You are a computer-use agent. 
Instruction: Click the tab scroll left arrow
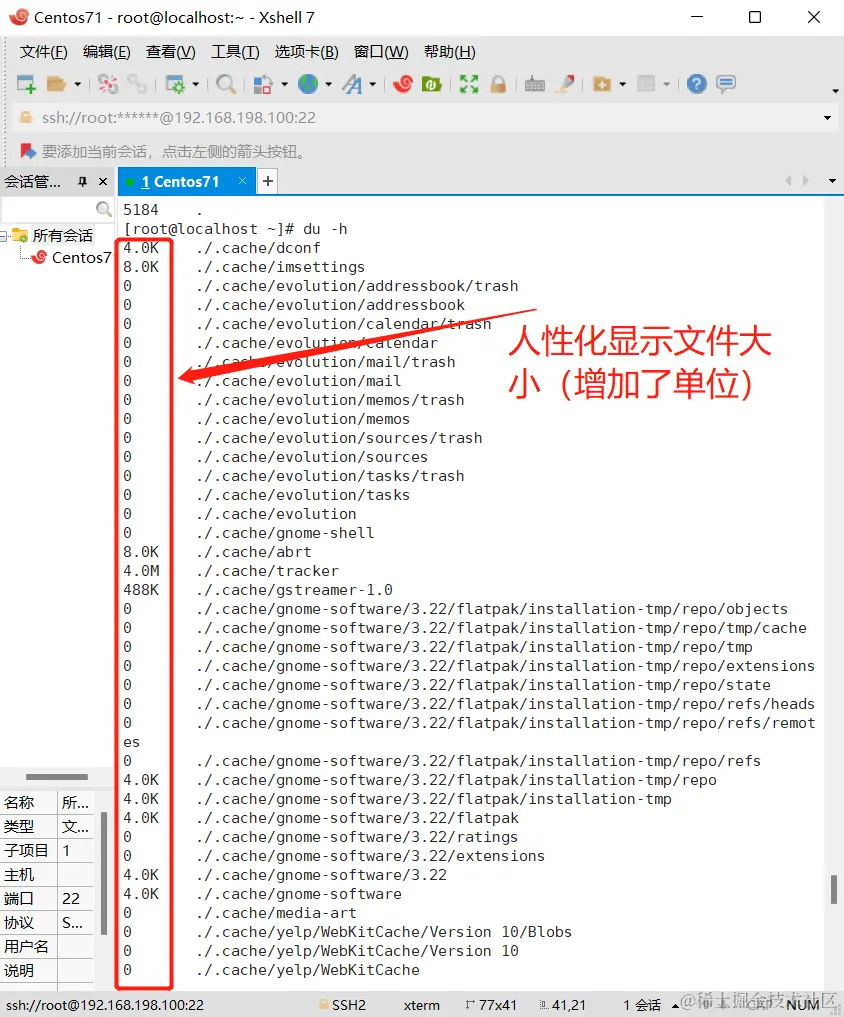788,180
